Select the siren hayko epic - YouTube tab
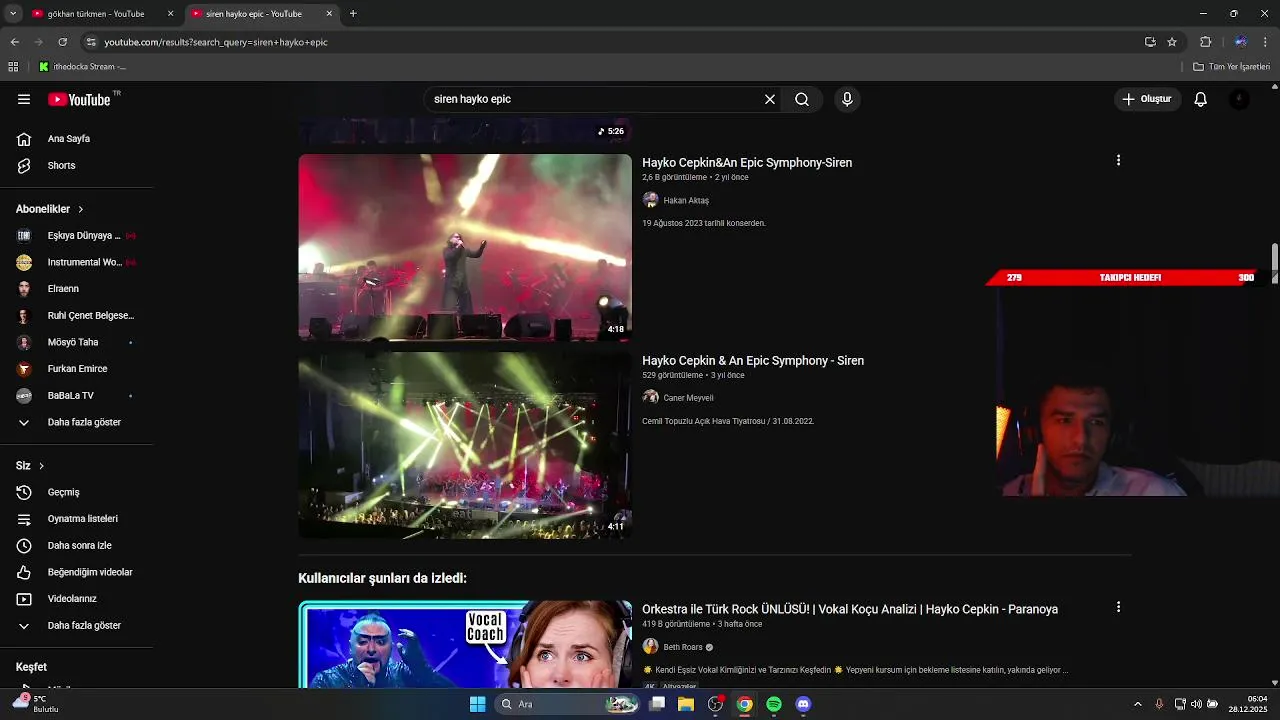 pyautogui.click(x=254, y=14)
